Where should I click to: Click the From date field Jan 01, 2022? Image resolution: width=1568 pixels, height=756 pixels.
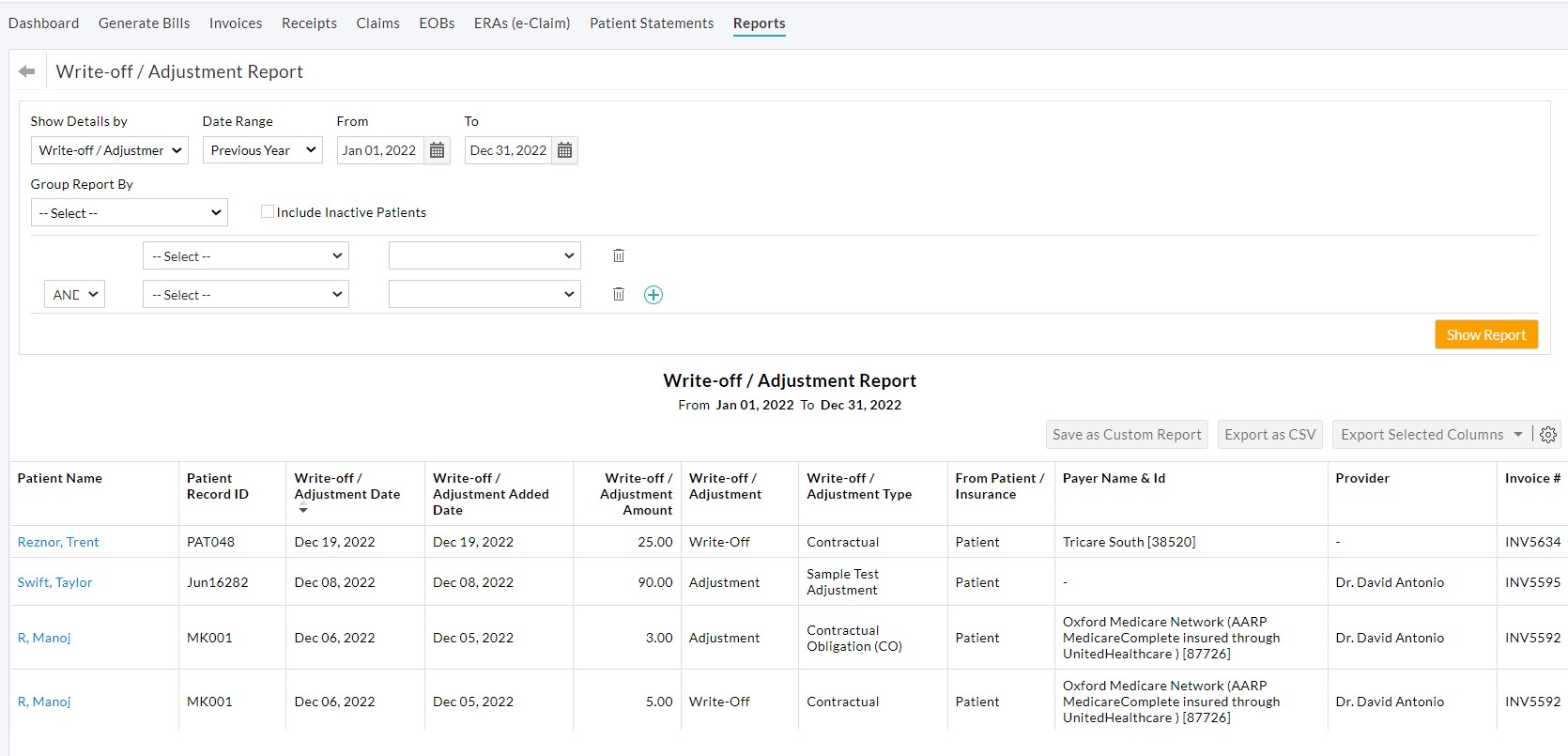380,150
